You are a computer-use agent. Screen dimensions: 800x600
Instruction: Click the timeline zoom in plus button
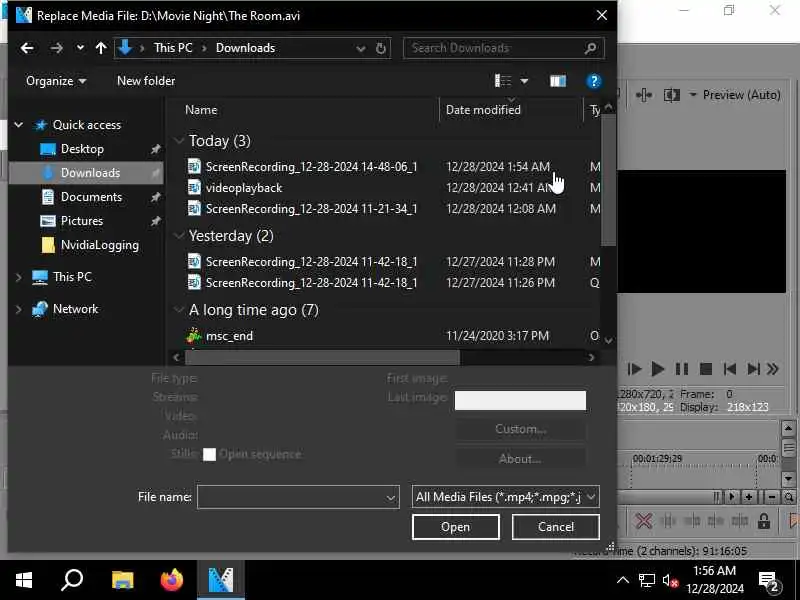[748, 497]
